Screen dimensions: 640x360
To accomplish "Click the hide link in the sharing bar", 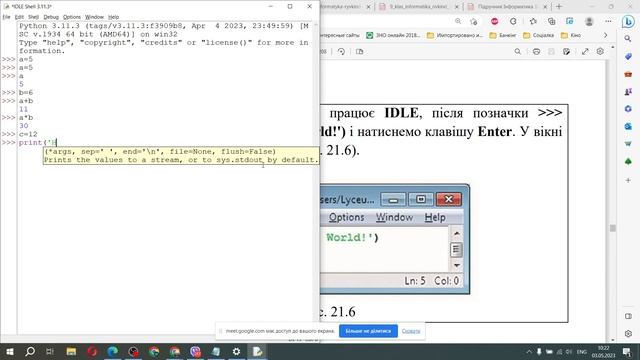I will click(x=411, y=331).
